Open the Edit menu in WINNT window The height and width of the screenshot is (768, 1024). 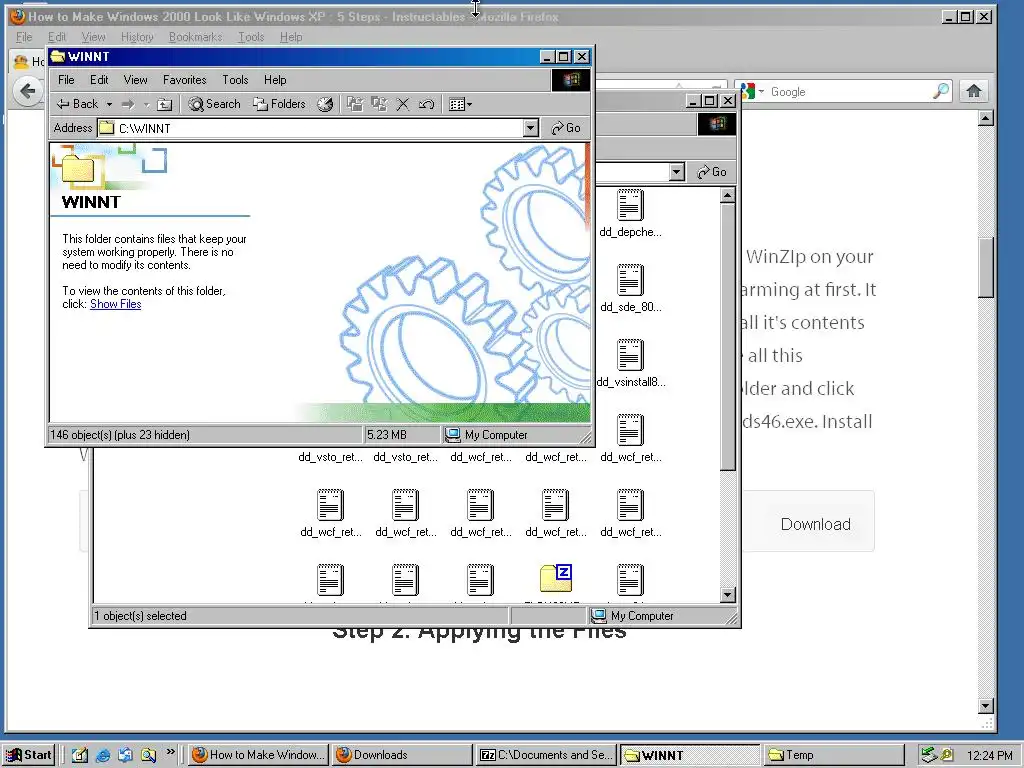coord(99,80)
